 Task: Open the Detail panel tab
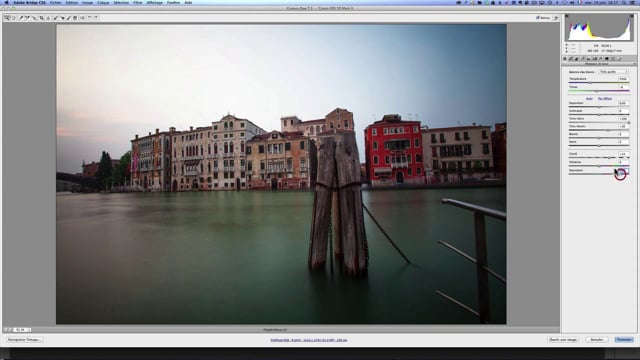pos(576,59)
